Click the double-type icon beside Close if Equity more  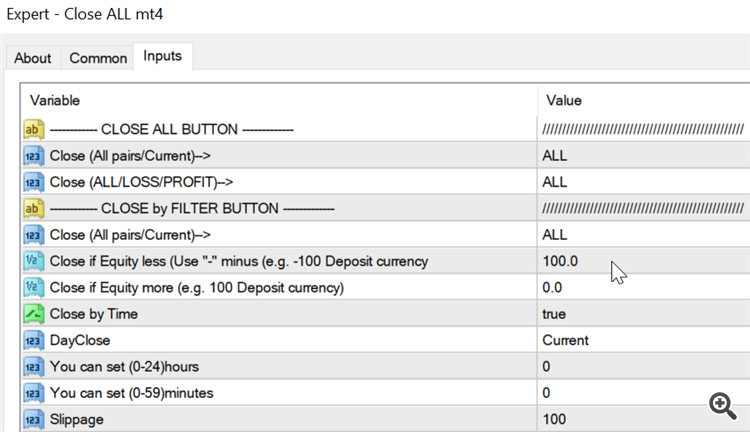(34, 288)
